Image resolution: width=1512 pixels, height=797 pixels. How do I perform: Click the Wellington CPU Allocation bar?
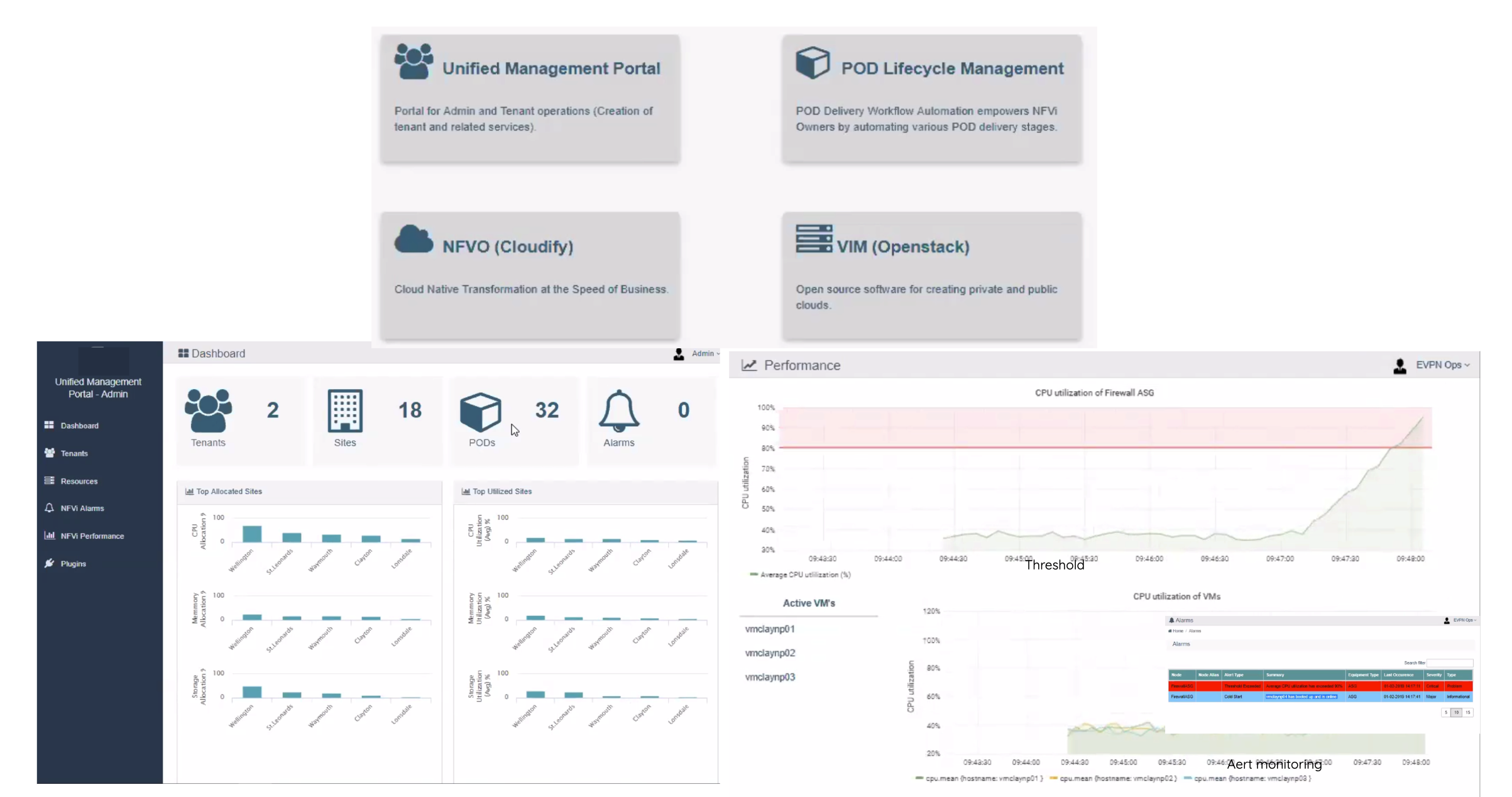click(252, 534)
